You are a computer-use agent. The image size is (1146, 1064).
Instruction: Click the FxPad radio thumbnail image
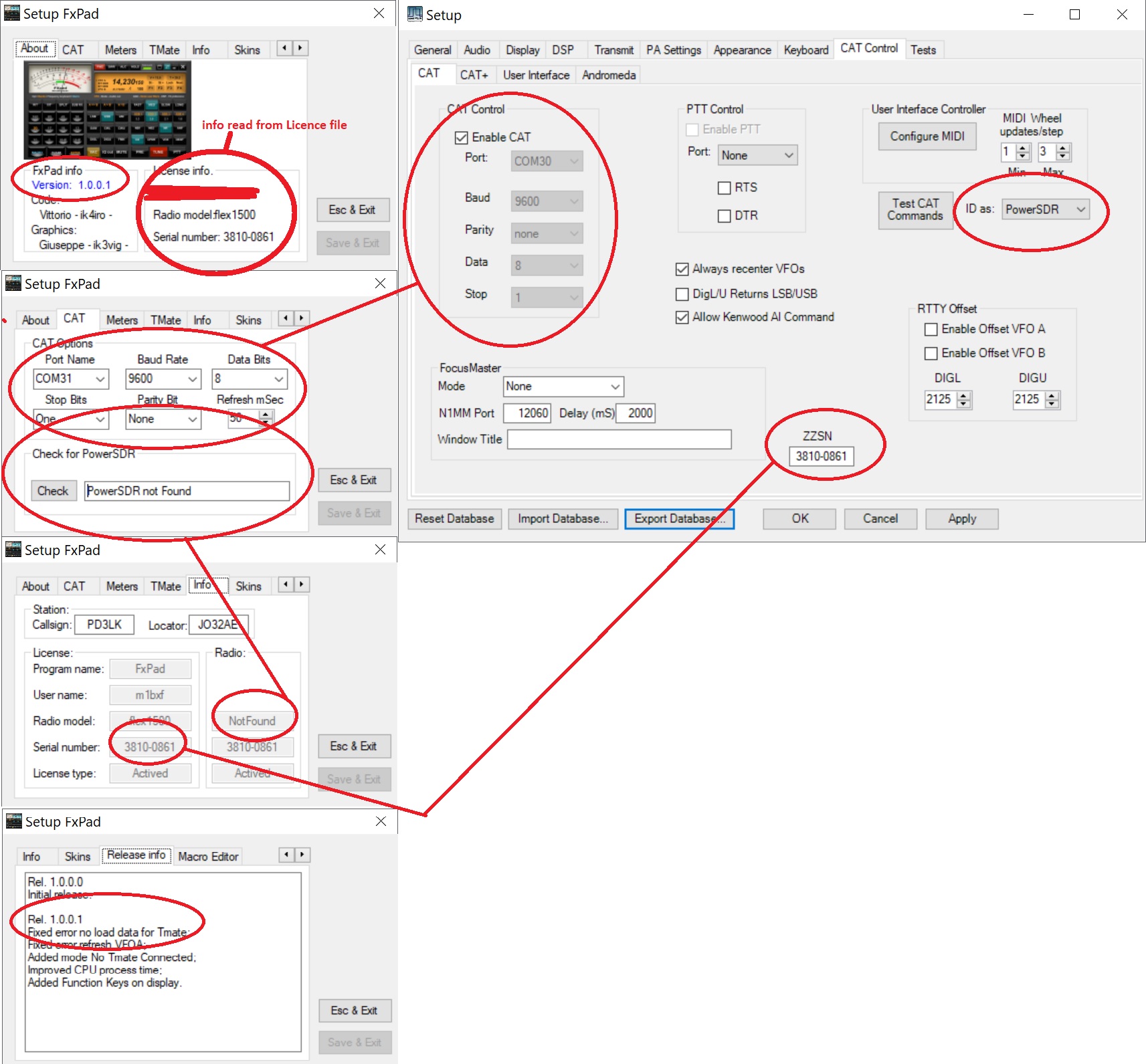pos(108,110)
